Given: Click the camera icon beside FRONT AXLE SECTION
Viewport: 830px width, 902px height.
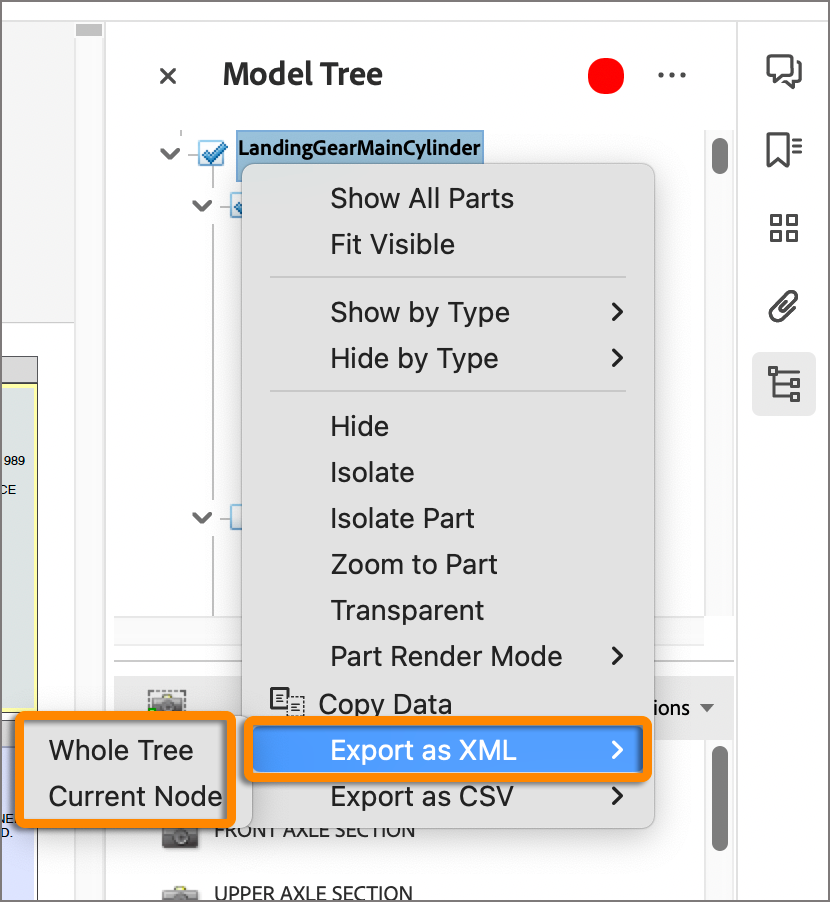Looking at the screenshot, I should [180, 835].
